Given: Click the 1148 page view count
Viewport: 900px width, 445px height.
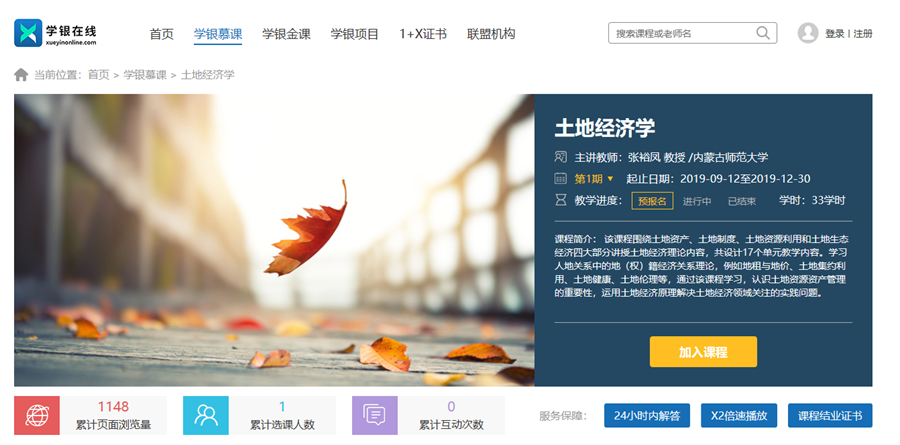Looking at the screenshot, I should click(113, 407).
